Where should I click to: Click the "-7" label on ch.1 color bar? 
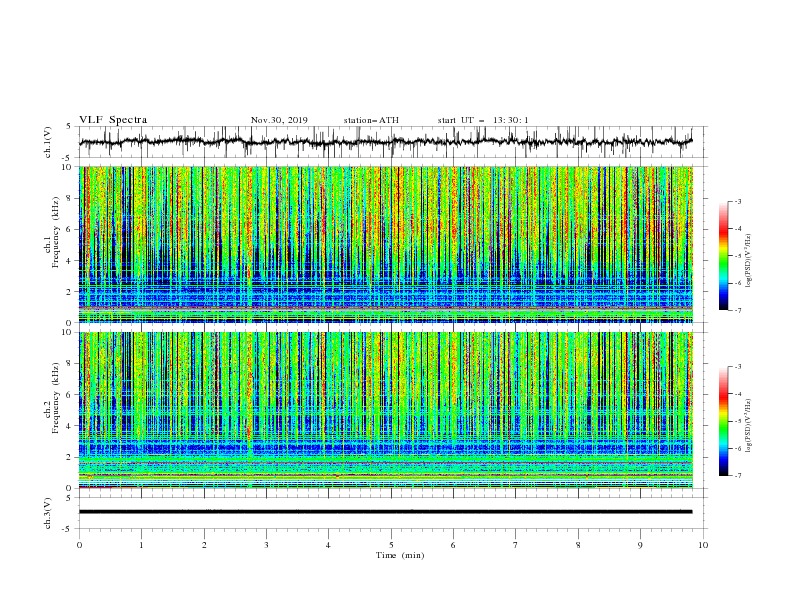737,310
